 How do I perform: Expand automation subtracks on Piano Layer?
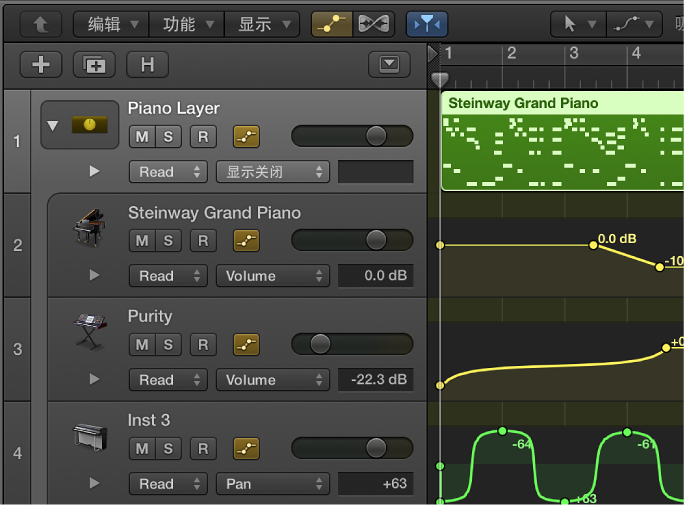coord(94,171)
